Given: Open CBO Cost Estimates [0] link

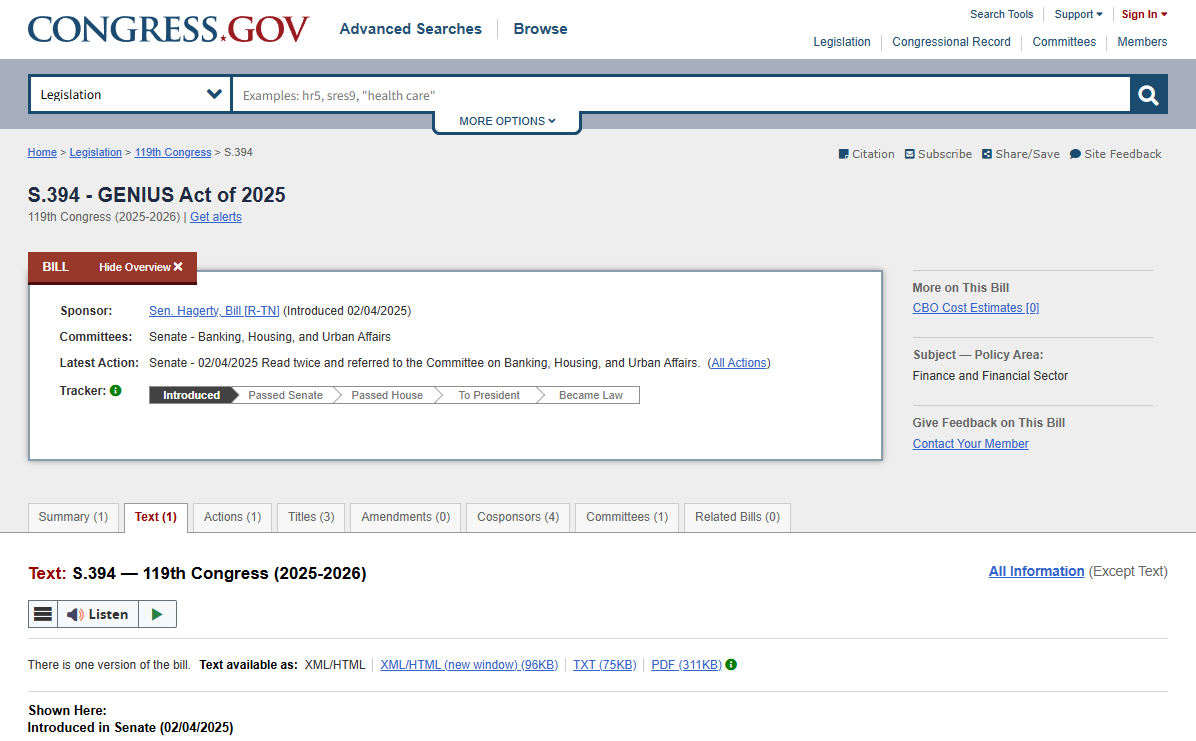Looking at the screenshot, I should (976, 308).
